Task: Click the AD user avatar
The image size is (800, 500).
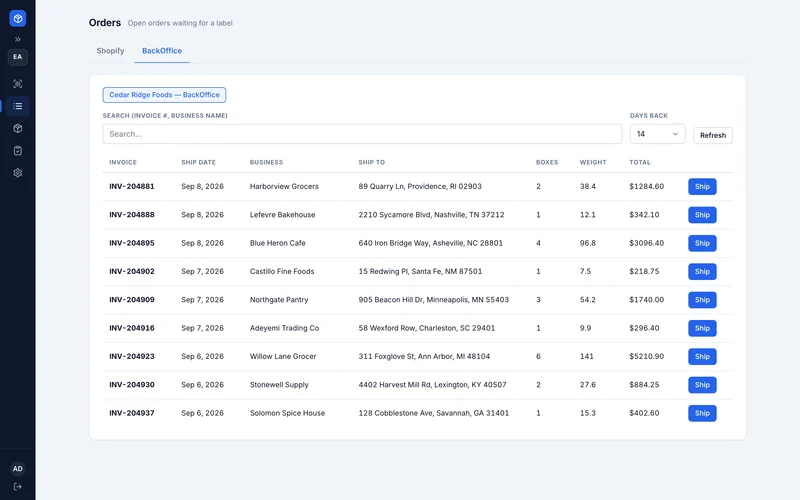Action: tap(18, 468)
